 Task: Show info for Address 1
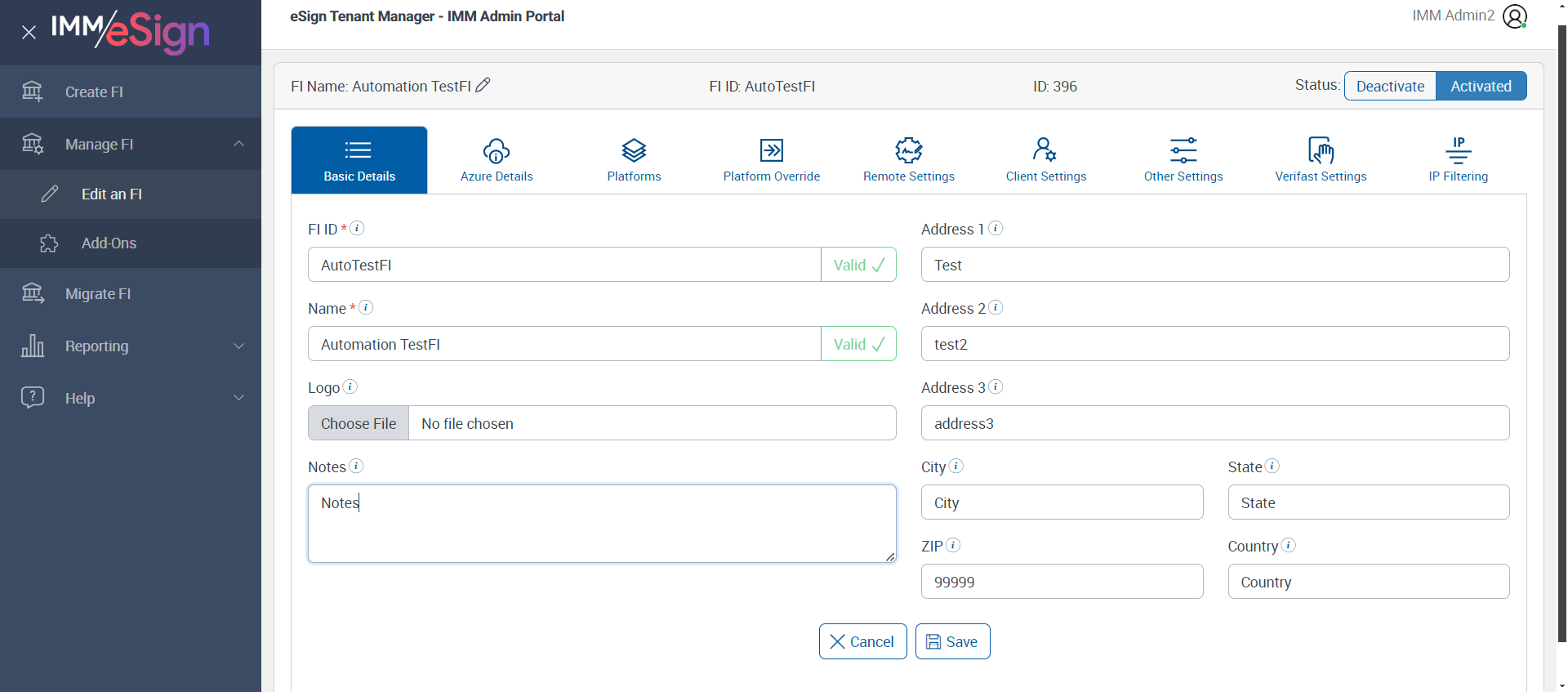[996, 228]
